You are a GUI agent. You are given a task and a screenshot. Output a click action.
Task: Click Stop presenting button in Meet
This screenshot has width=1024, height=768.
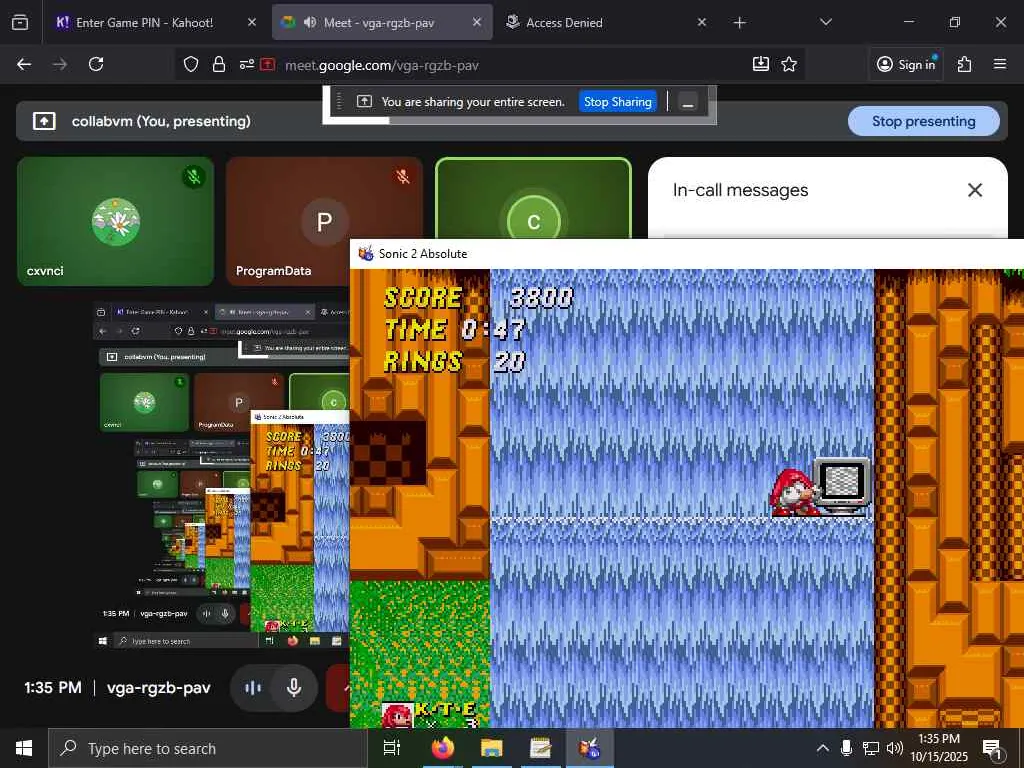pyautogui.click(x=923, y=121)
